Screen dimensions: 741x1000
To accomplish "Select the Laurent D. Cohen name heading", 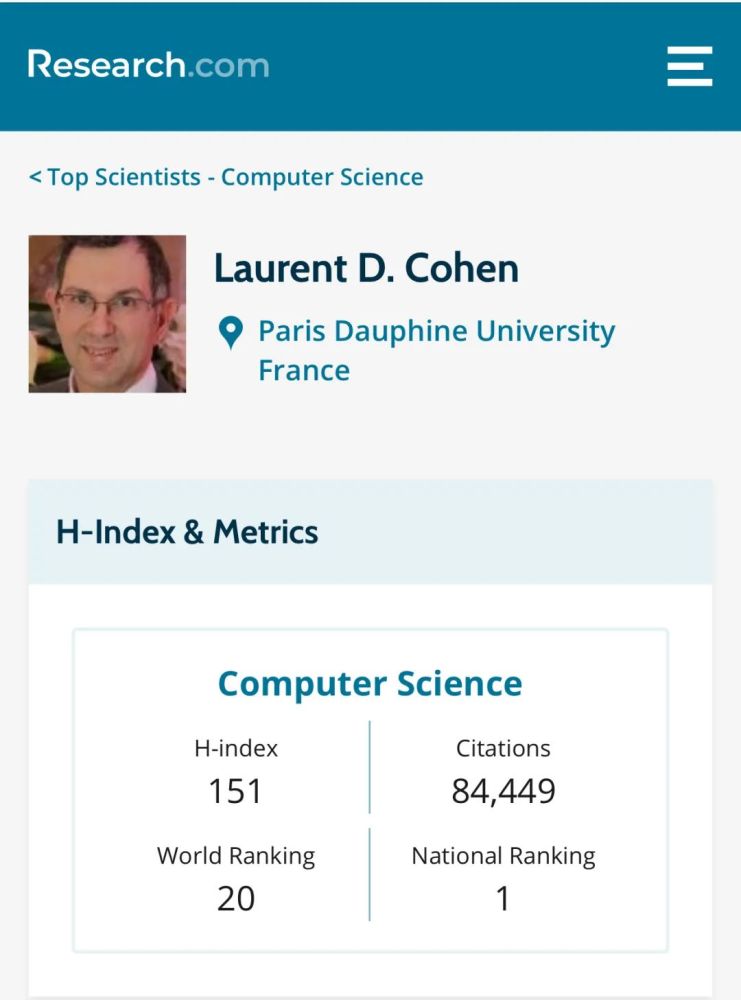I will click(366, 268).
